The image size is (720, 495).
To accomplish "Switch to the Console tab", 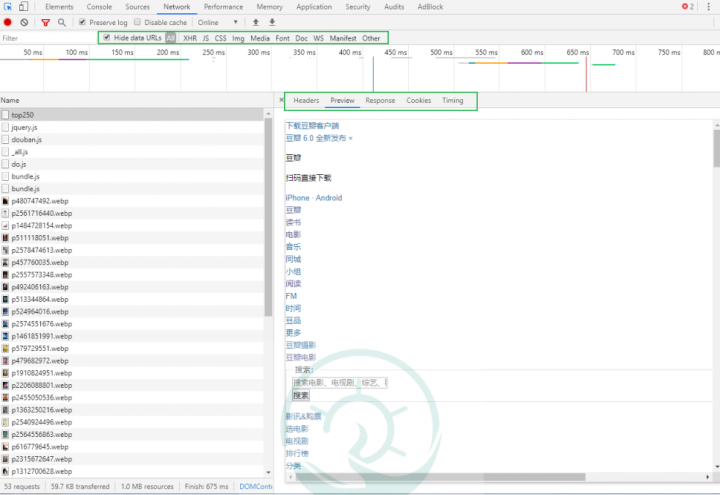I will (99, 7).
